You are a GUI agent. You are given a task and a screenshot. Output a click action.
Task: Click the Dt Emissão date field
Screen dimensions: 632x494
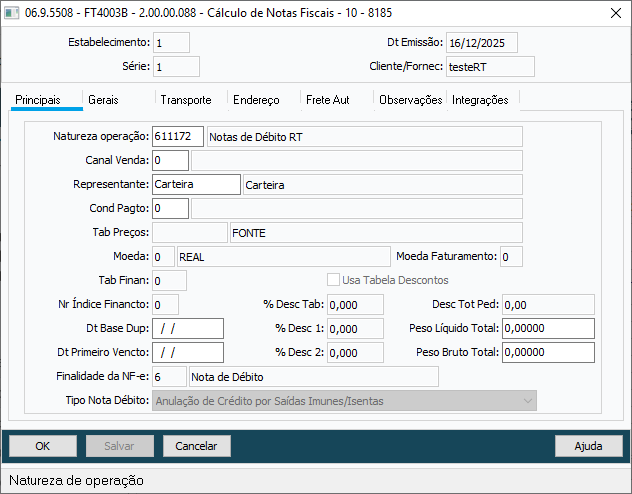[x=482, y=43]
